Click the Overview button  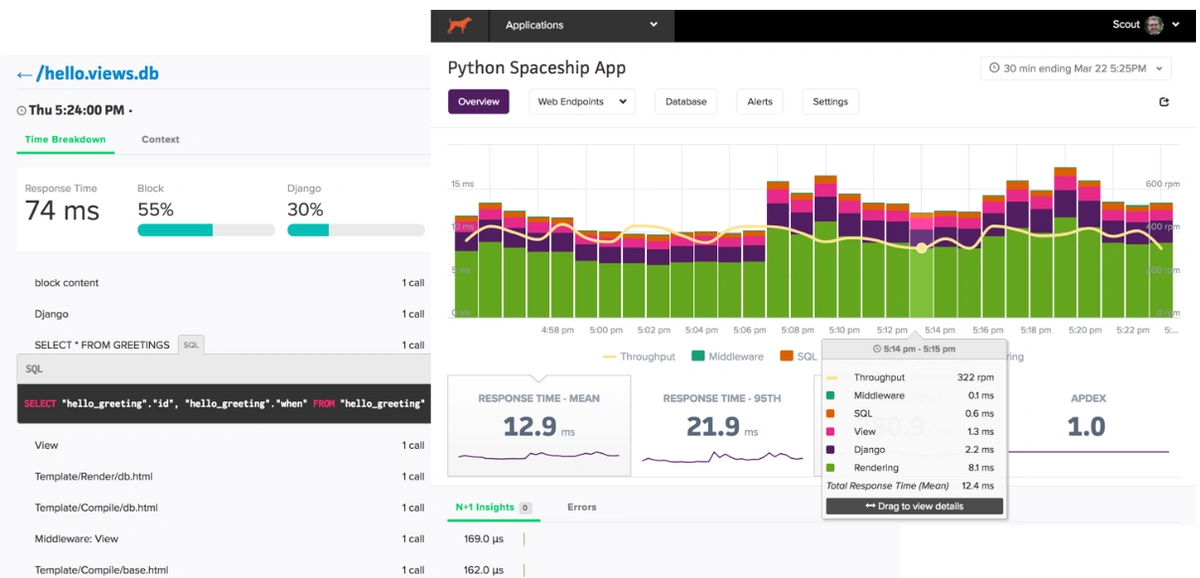tap(479, 102)
